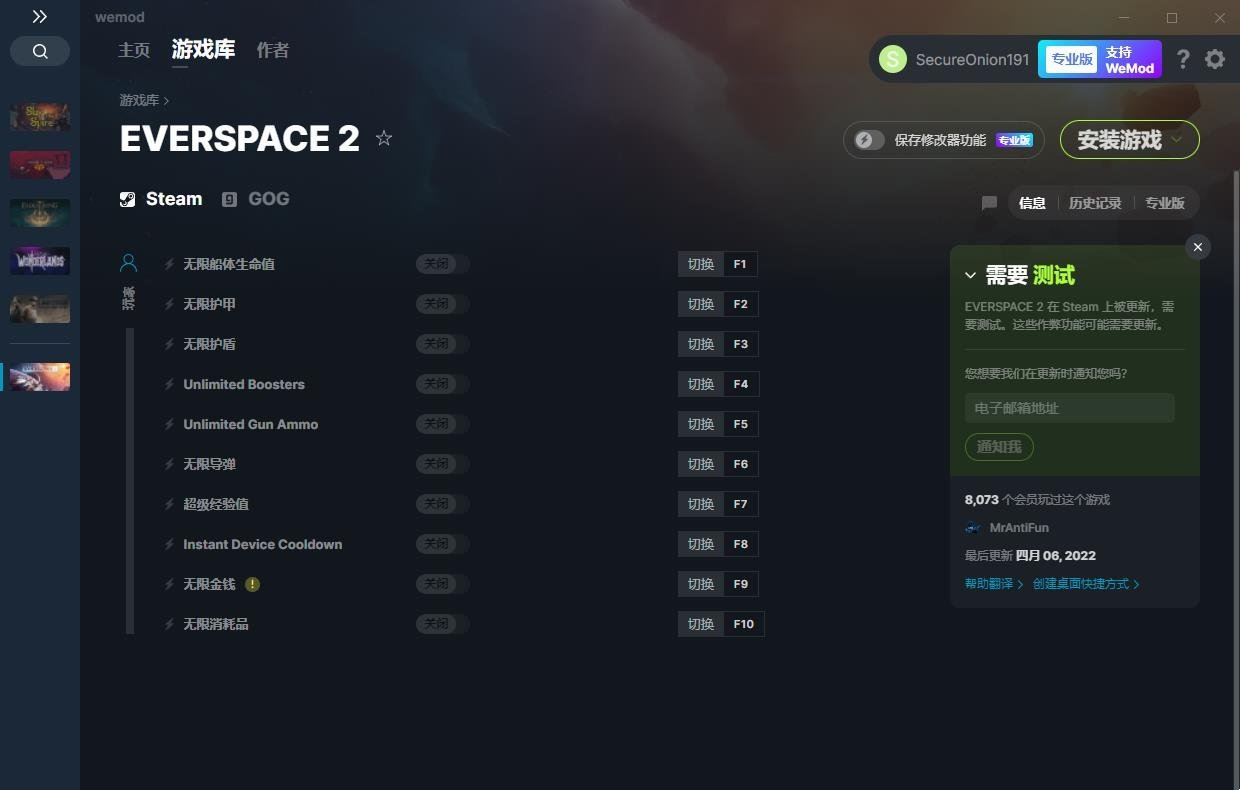The width and height of the screenshot is (1240, 790).
Task: Click the MrAntiFun author avatar icon
Action: tap(973, 528)
